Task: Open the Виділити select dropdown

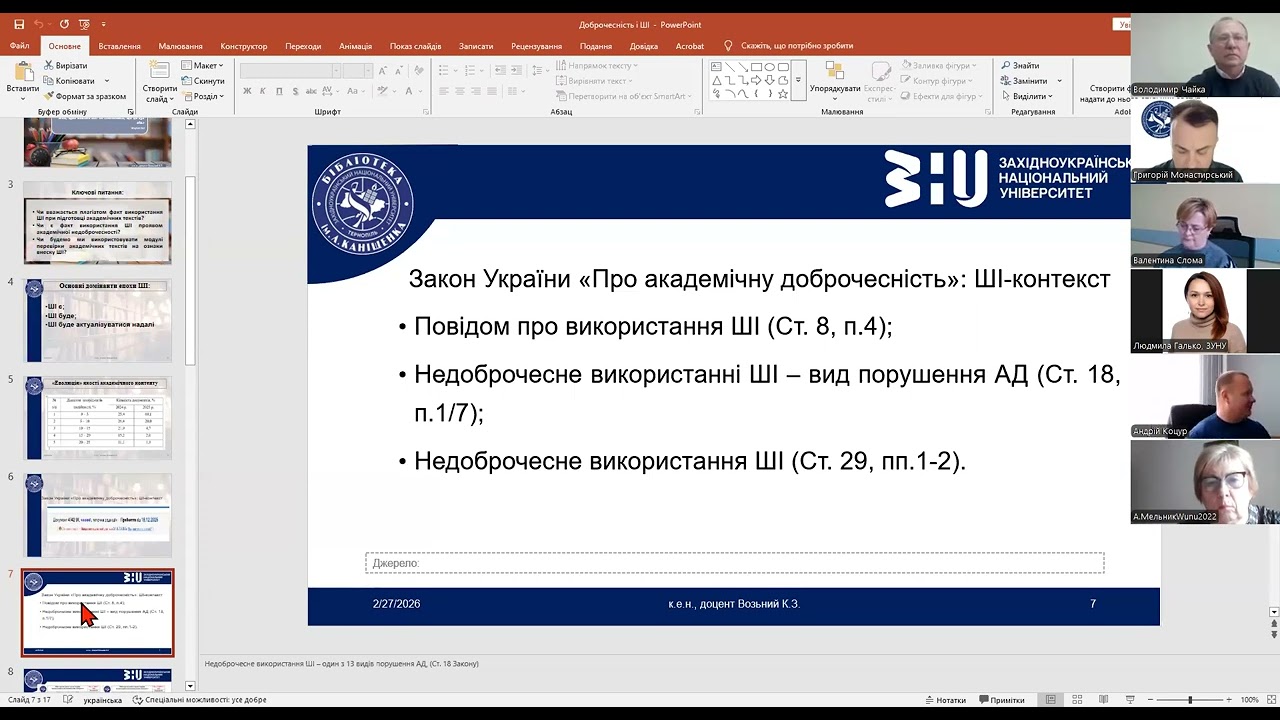Action: (1027, 96)
